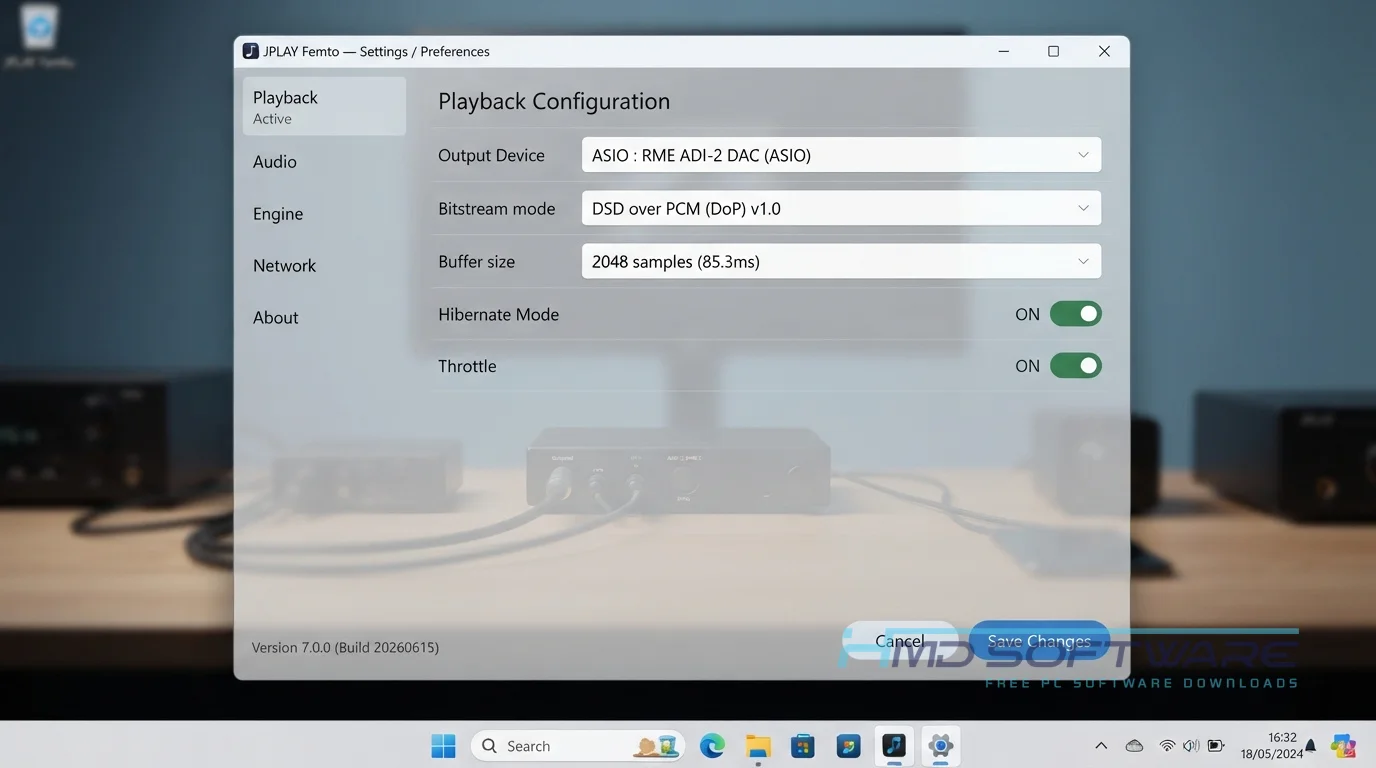Screen dimensions: 1376x768
Task: Launch Microsoft Edge from the taskbar
Action: point(712,746)
